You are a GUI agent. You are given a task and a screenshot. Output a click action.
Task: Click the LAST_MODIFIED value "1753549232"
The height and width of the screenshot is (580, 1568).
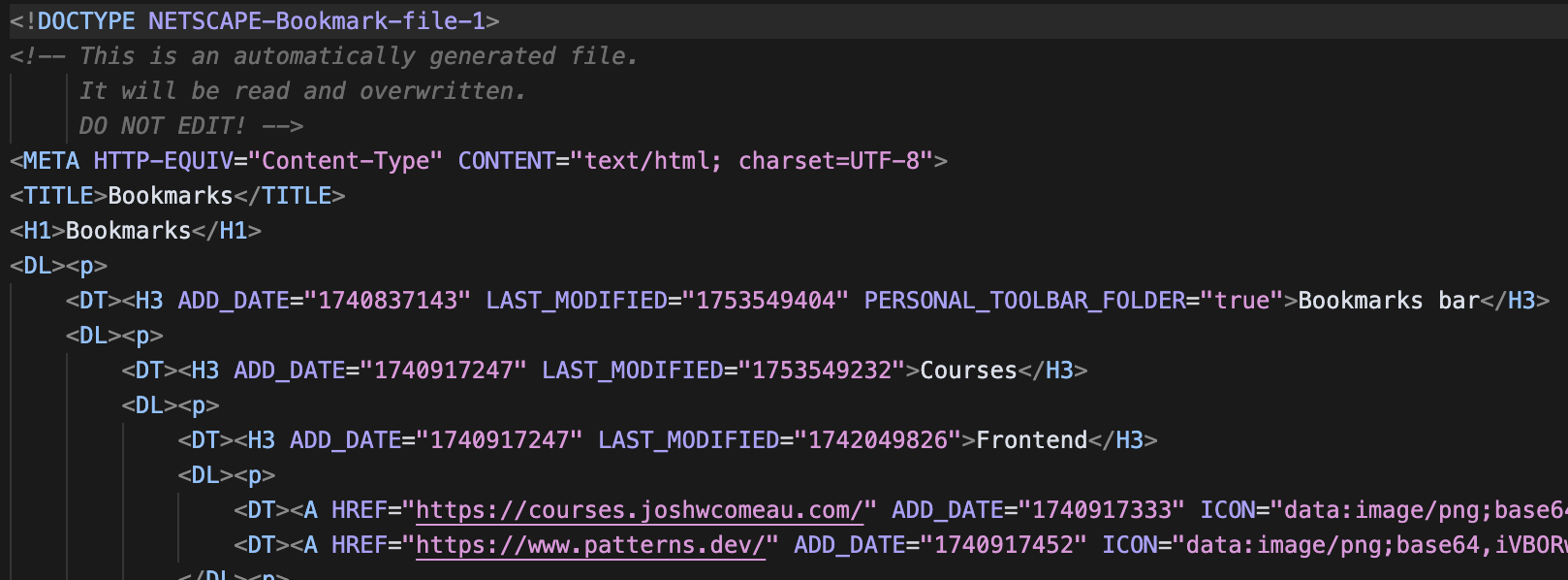click(822, 371)
